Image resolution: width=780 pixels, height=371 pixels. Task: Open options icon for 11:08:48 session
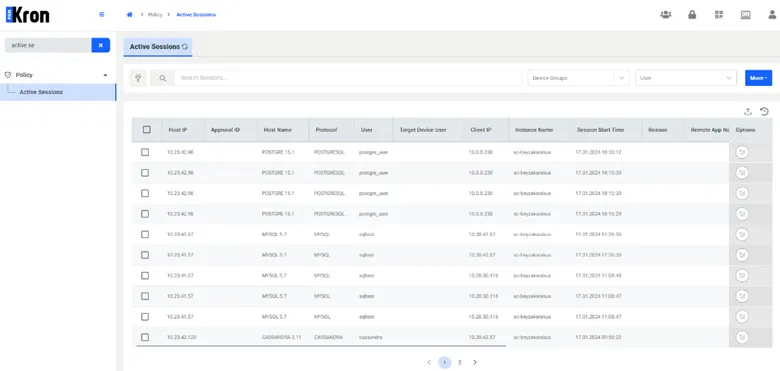click(x=742, y=276)
